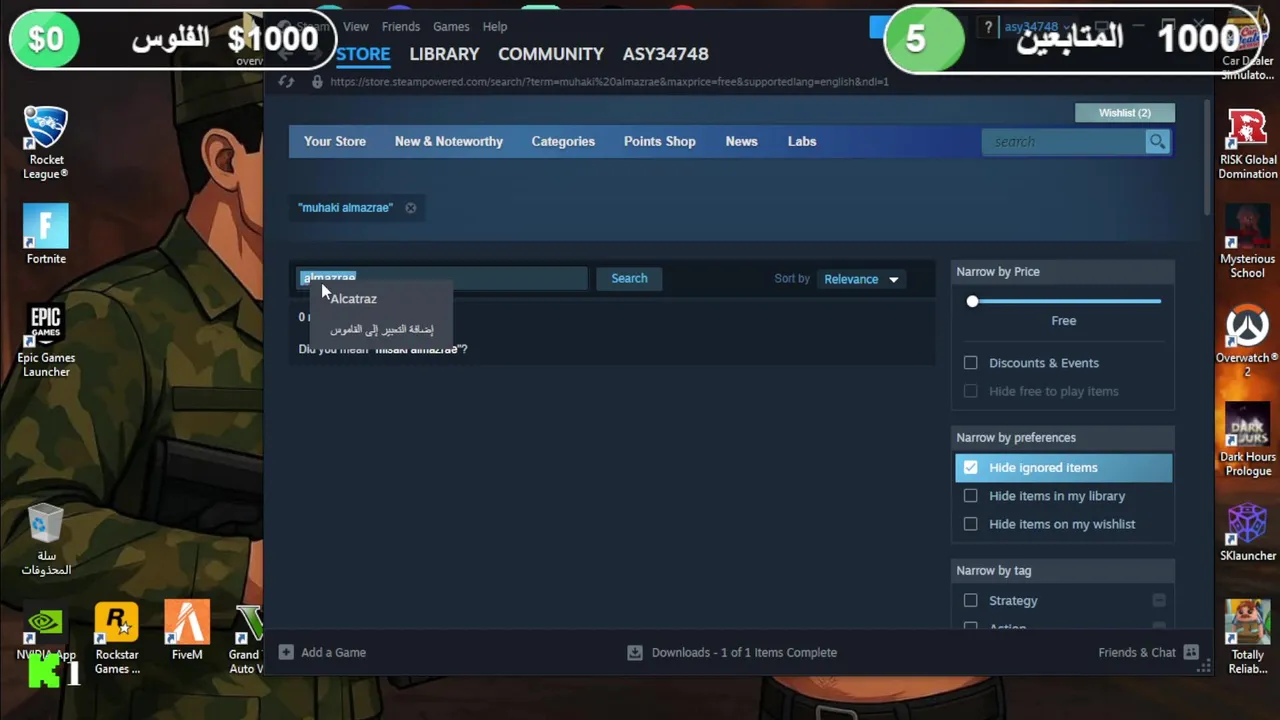Expand New & Noteworthy menu
The width and height of the screenshot is (1280, 720).
(x=448, y=142)
